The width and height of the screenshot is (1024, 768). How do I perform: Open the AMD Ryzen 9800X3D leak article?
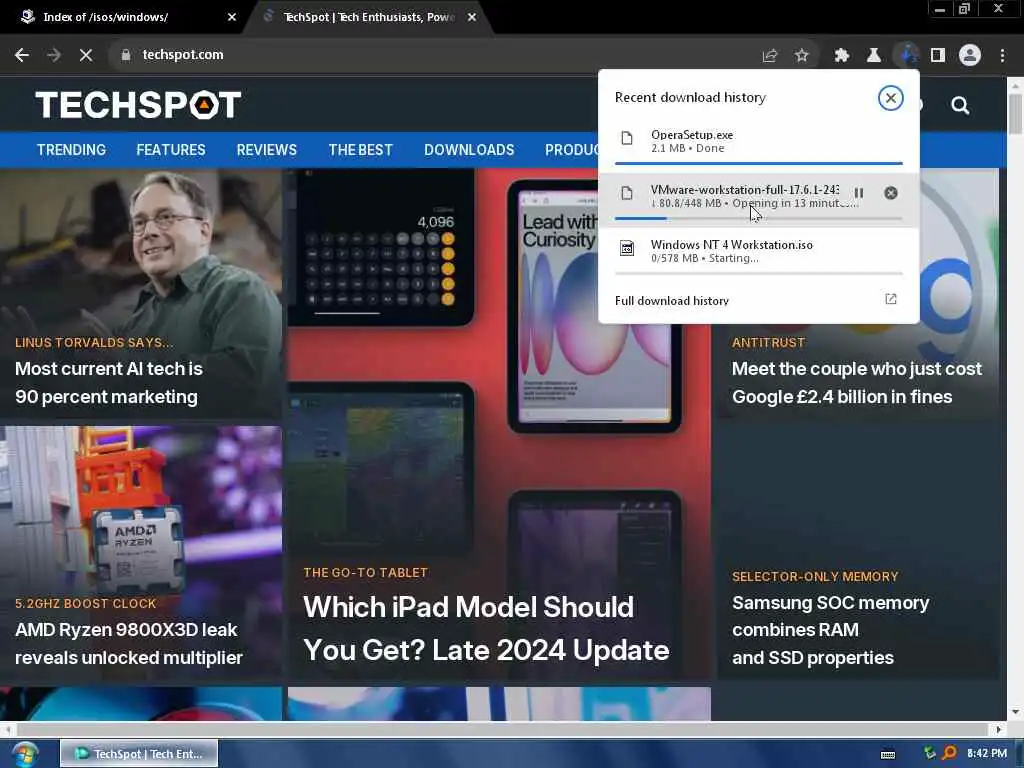coord(129,643)
